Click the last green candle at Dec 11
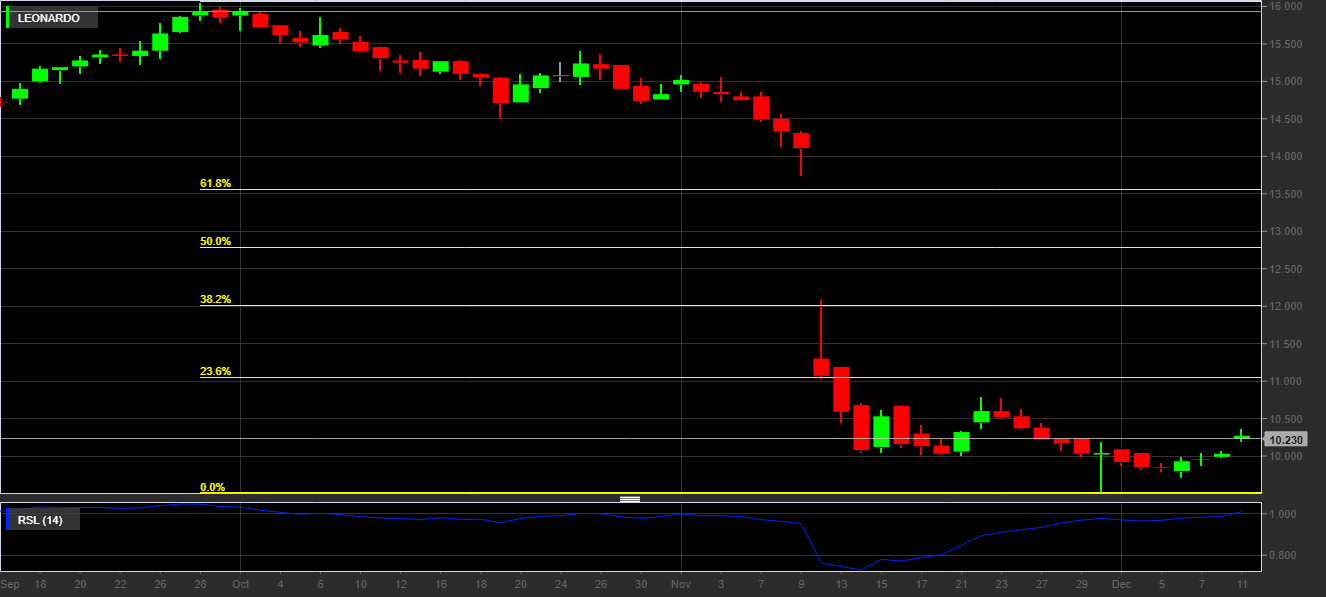 point(1241,437)
